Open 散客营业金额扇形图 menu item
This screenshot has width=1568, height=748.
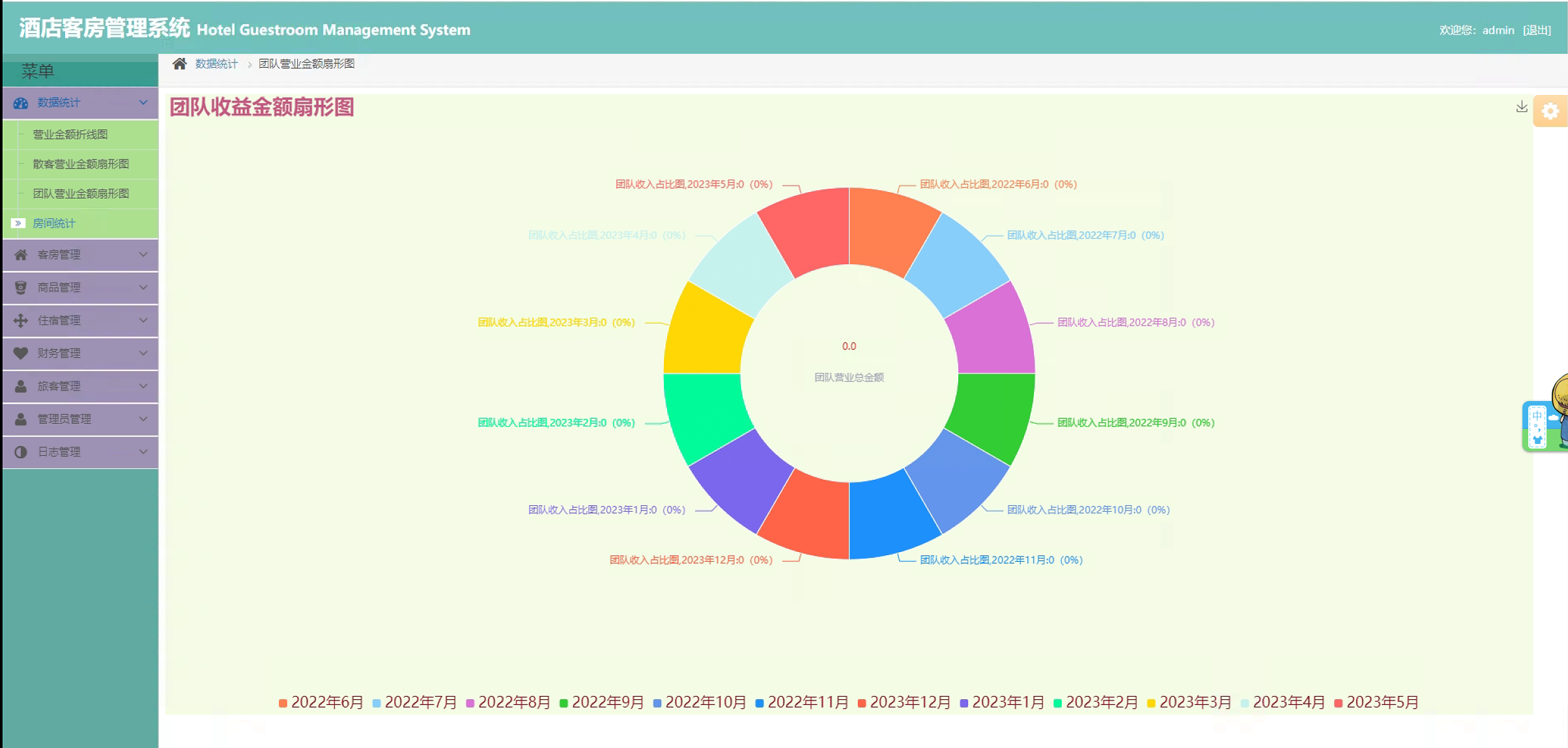click(81, 164)
